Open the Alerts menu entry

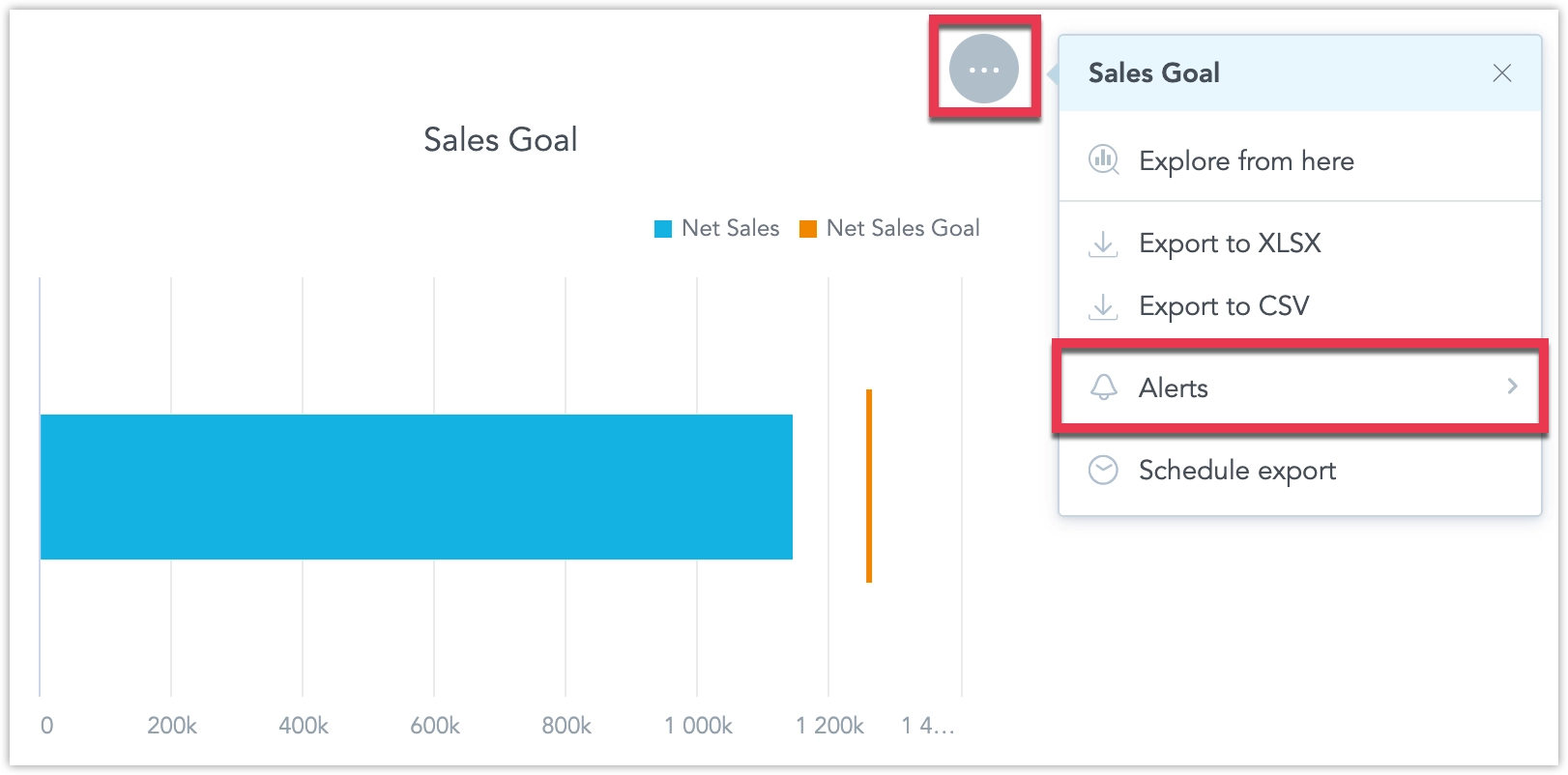1174,387
